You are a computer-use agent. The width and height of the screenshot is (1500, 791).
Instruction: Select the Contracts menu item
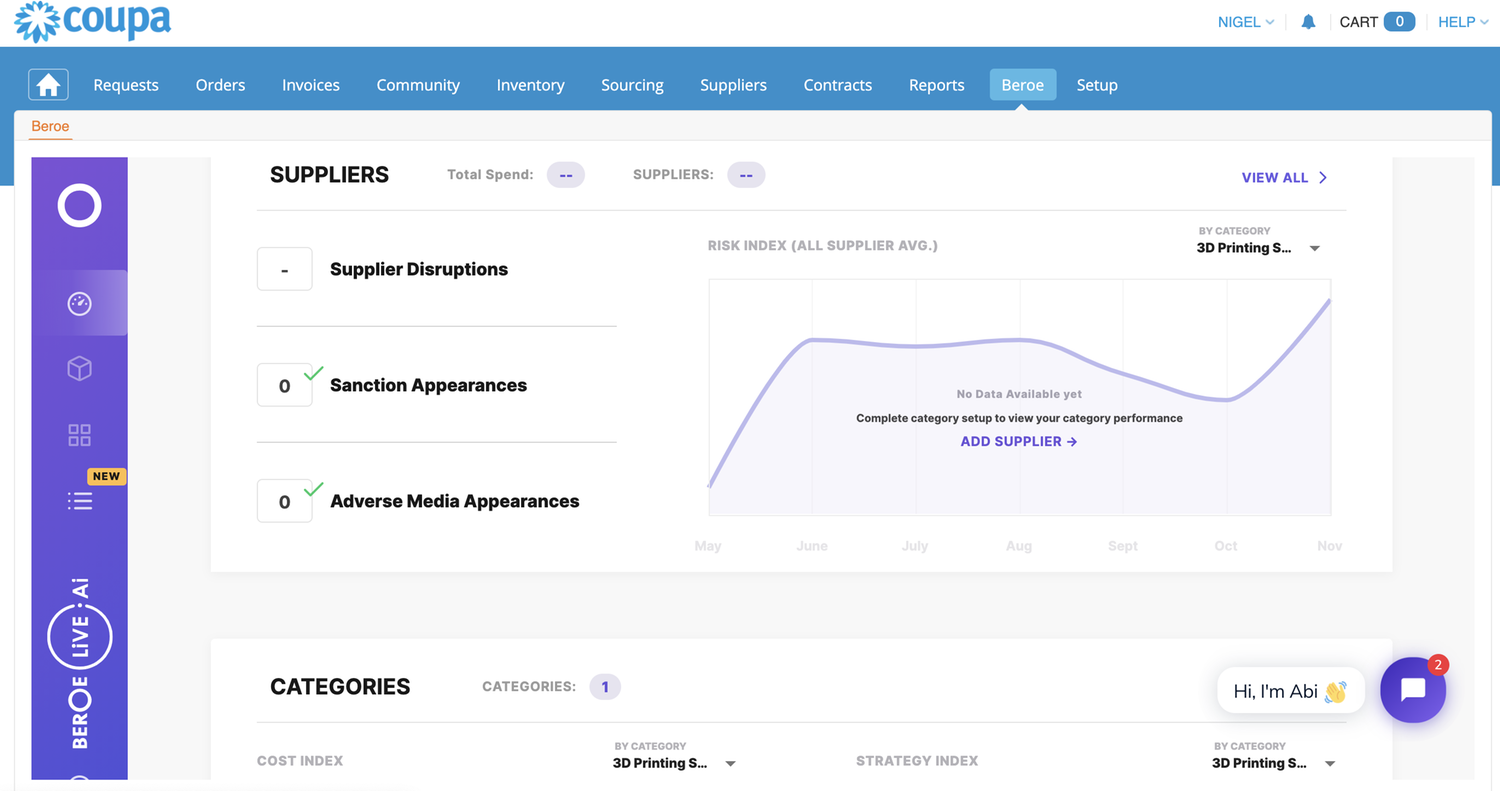[x=837, y=85]
